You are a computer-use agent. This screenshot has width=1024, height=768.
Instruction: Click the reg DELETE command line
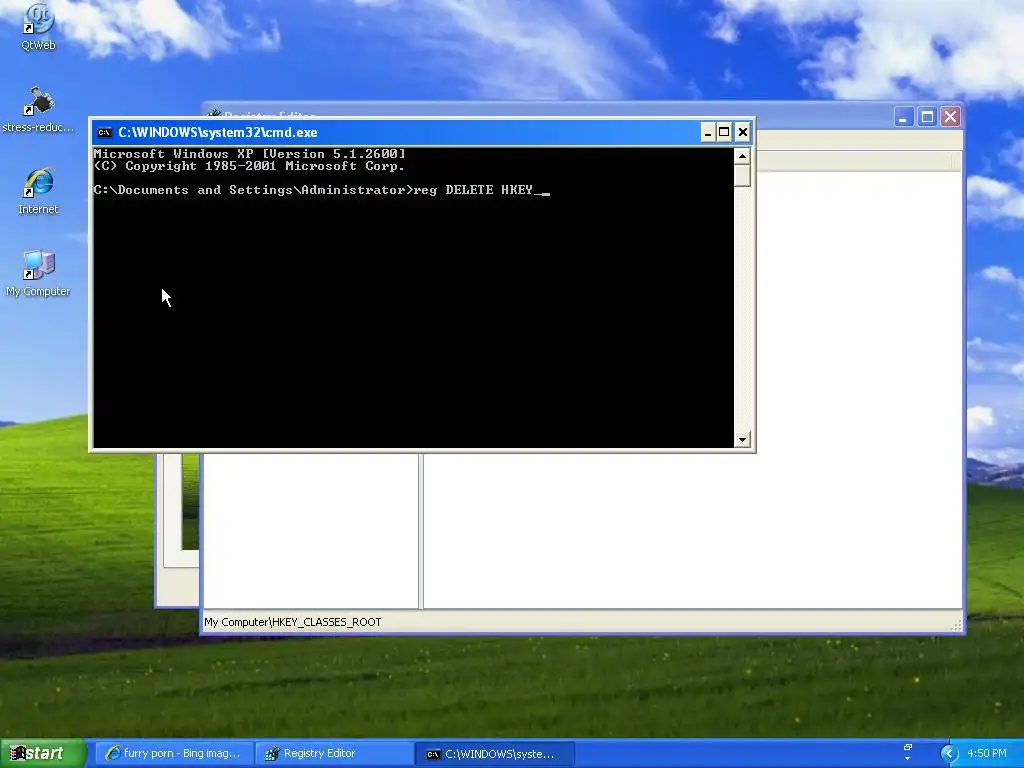click(321, 190)
